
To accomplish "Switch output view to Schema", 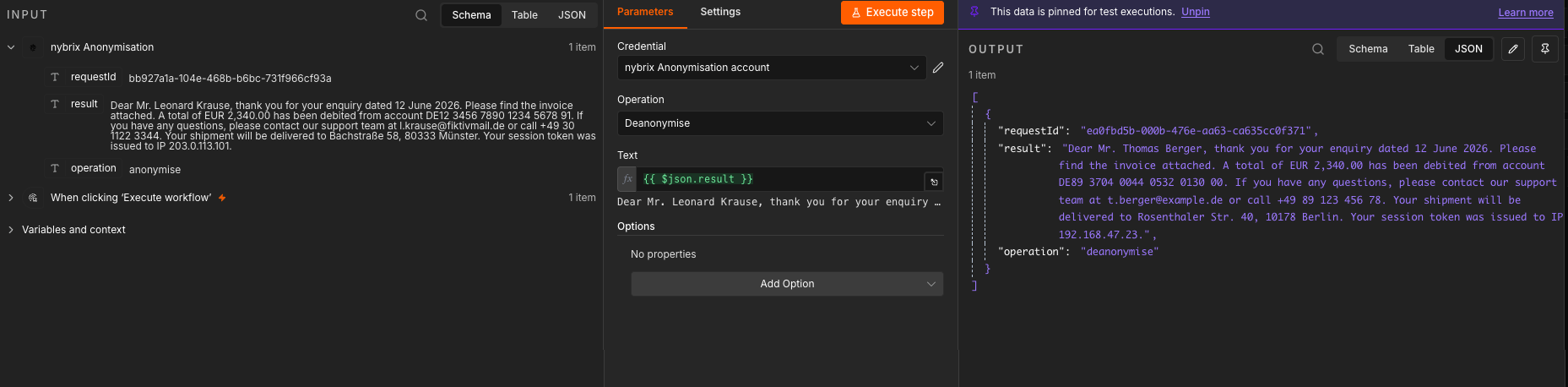I will click(1368, 49).
